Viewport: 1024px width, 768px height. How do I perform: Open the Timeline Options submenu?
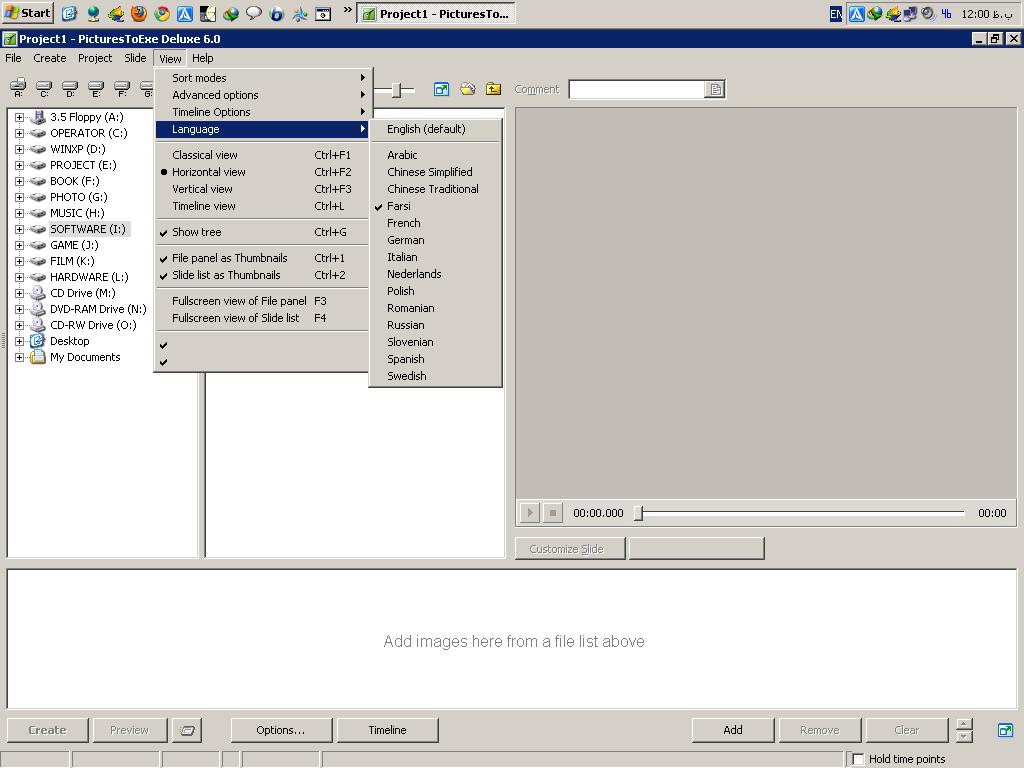pos(261,112)
